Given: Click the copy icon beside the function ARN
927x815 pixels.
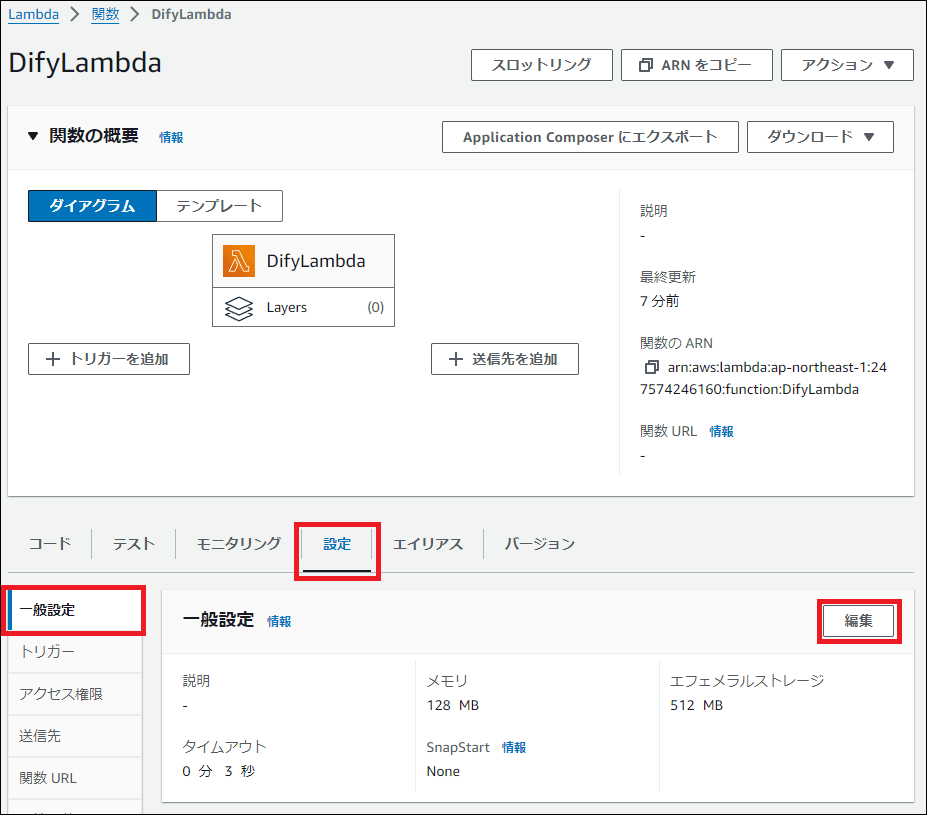Looking at the screenshot, I should coord(652,367).
